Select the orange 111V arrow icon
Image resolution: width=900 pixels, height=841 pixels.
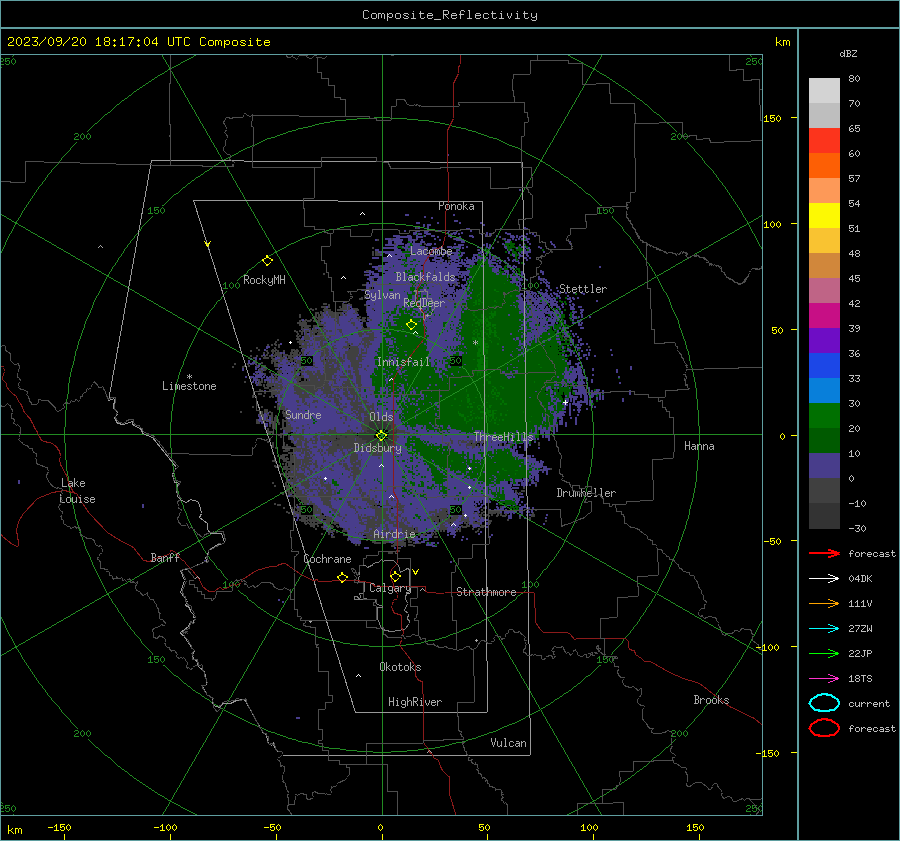click(x=824, y=603)
